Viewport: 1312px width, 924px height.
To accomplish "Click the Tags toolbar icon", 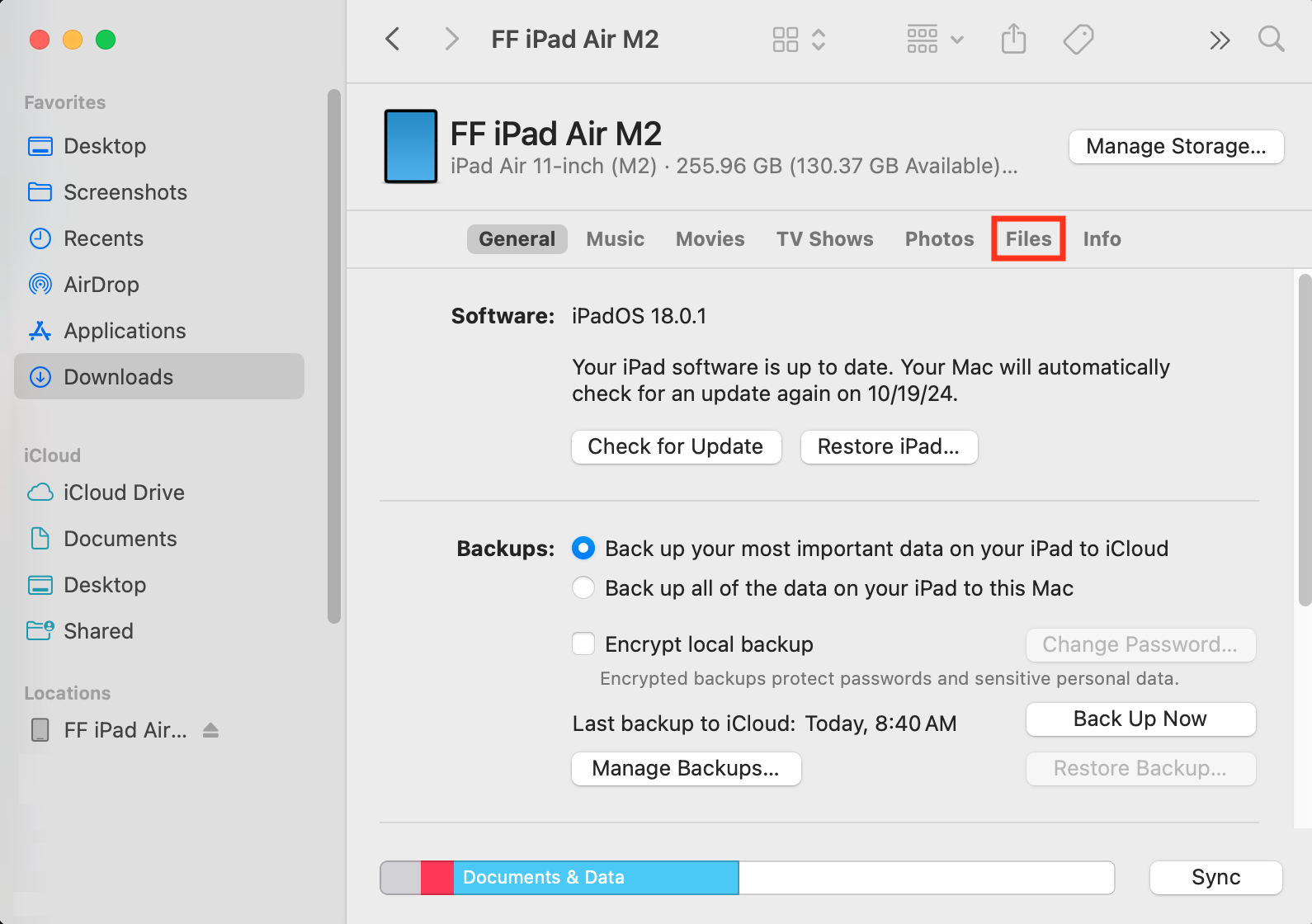I will 1078,39.
